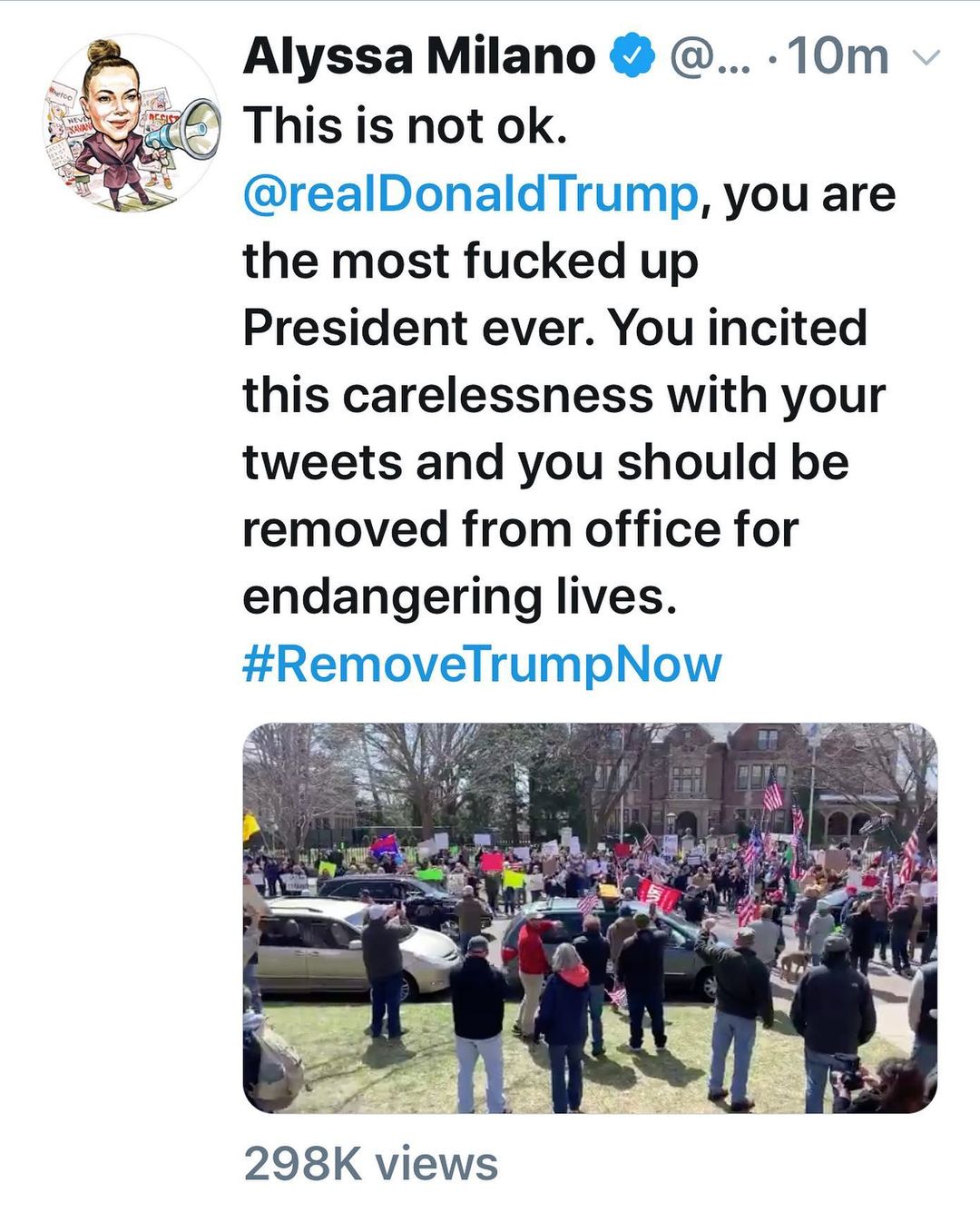Click the "removed from office for" line
The image size is (980, 1212).
click(x=520, y=529)
